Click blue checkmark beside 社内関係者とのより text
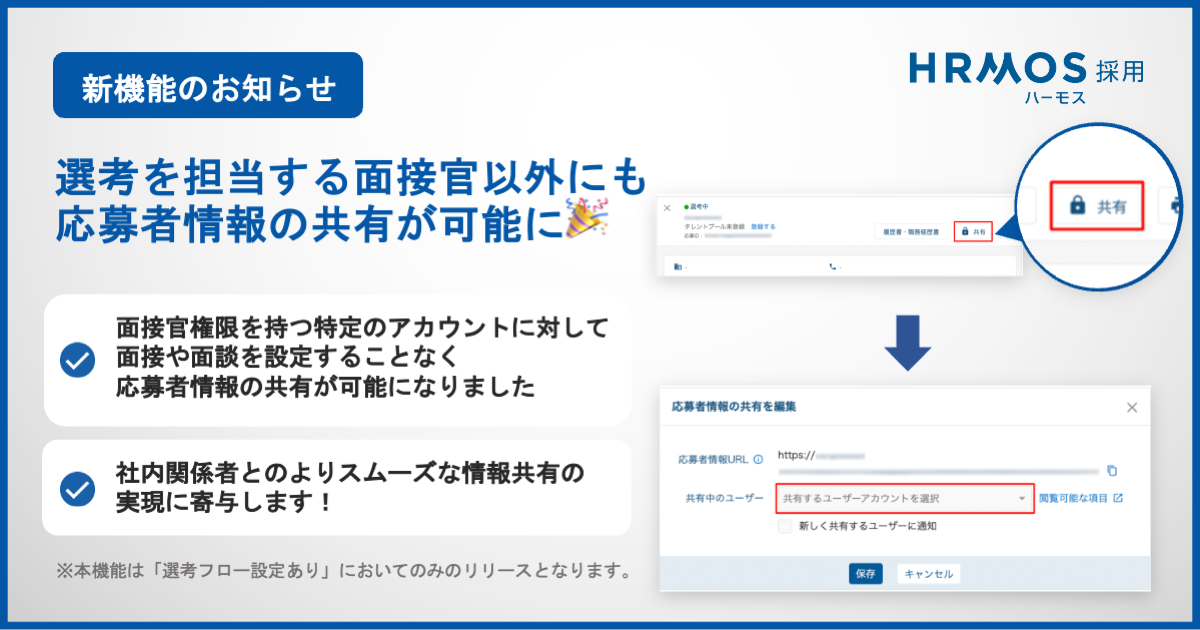This screenshot has width=1200, height=630. (x=77, y=488)
